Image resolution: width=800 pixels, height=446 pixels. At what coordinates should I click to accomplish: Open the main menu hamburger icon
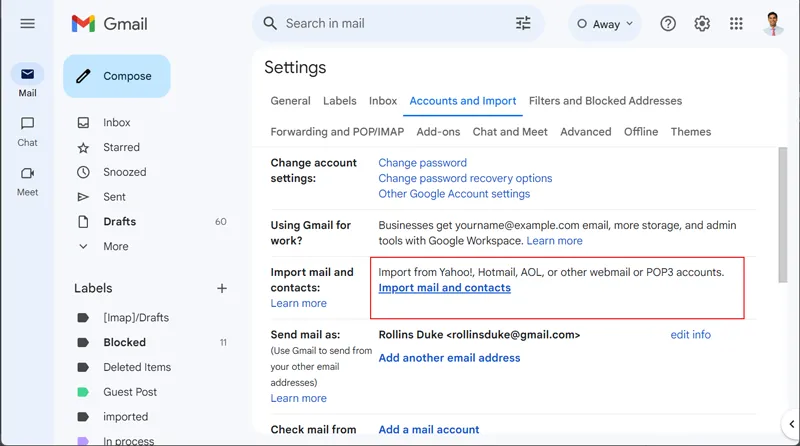pos(27,23)
